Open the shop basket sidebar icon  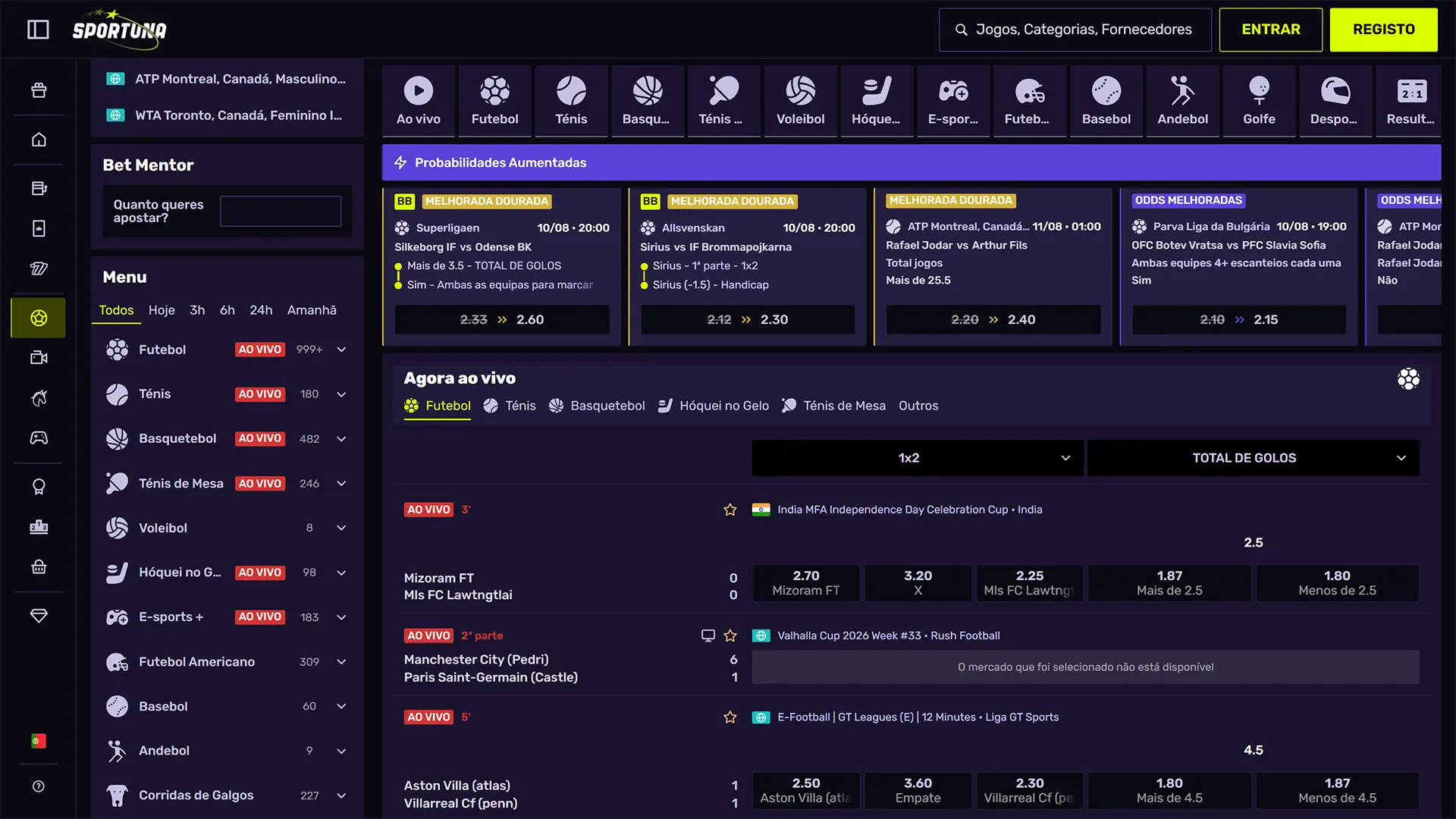click(x=39, y=567)
